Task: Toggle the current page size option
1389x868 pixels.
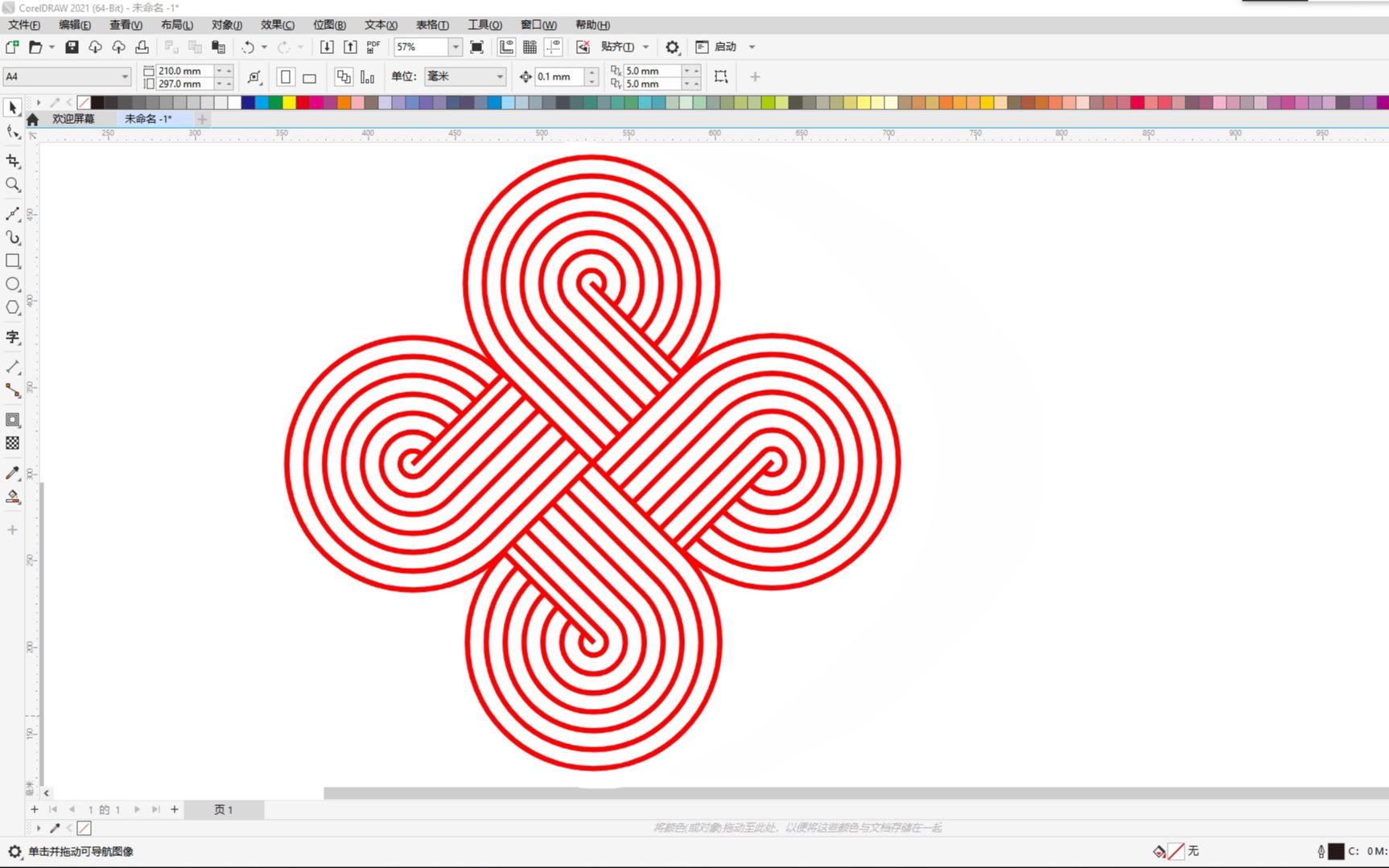Action: click(368, 76)
